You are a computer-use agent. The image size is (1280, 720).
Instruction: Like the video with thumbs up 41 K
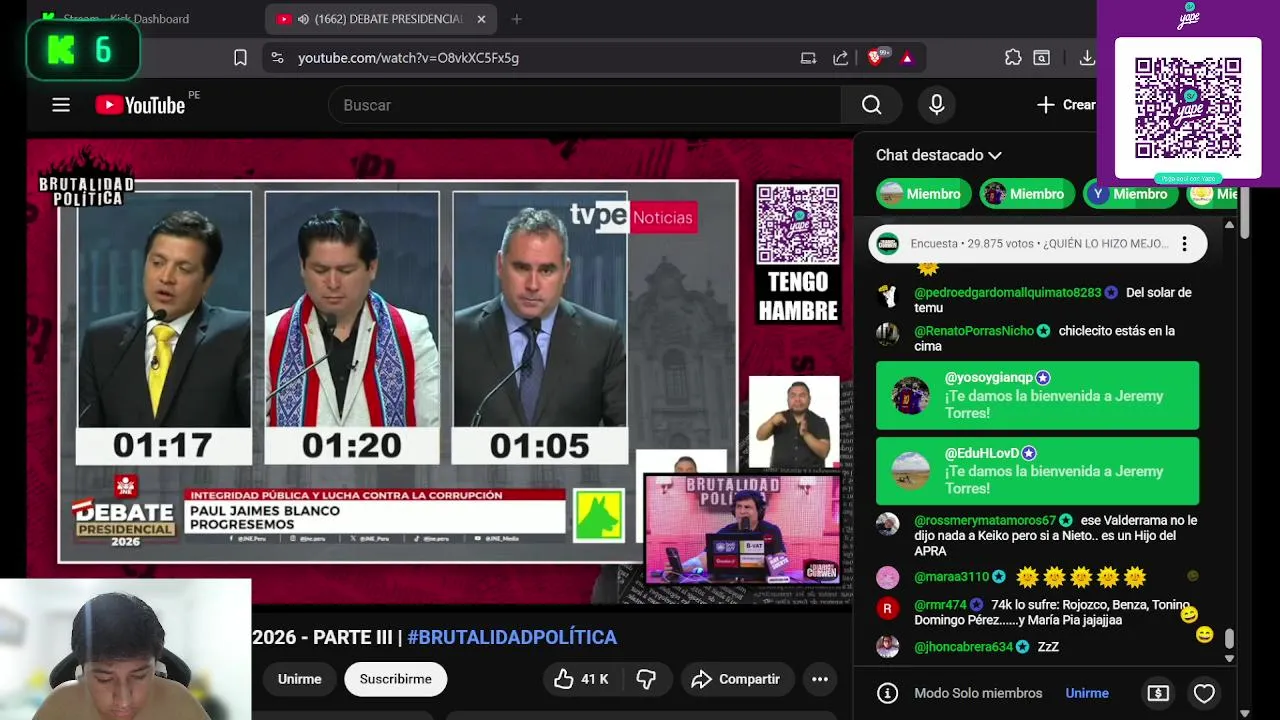(580, 679)
